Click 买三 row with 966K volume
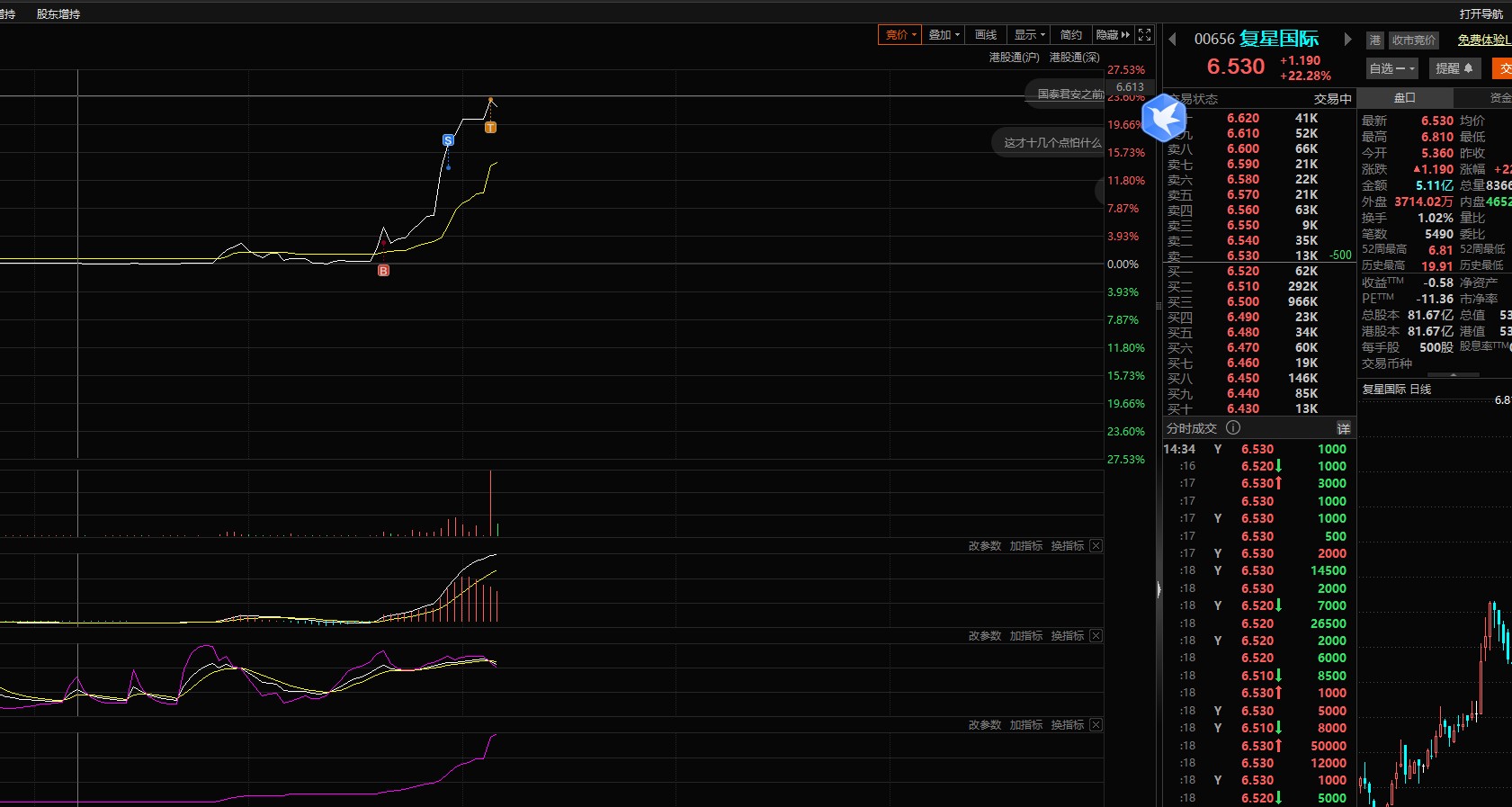Screen dimensions: 1512x807 (x=1259, y=301)
